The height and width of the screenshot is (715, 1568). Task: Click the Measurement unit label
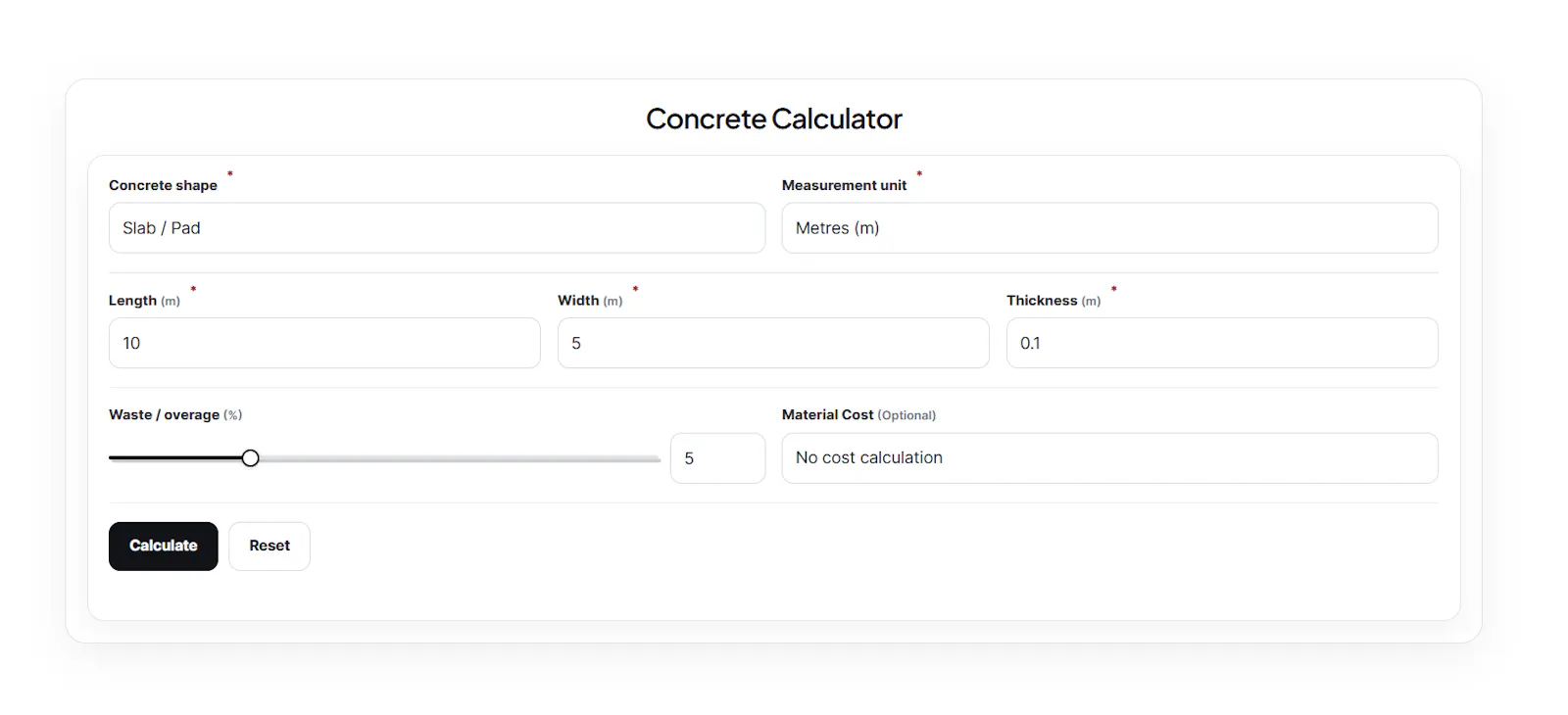844,185
